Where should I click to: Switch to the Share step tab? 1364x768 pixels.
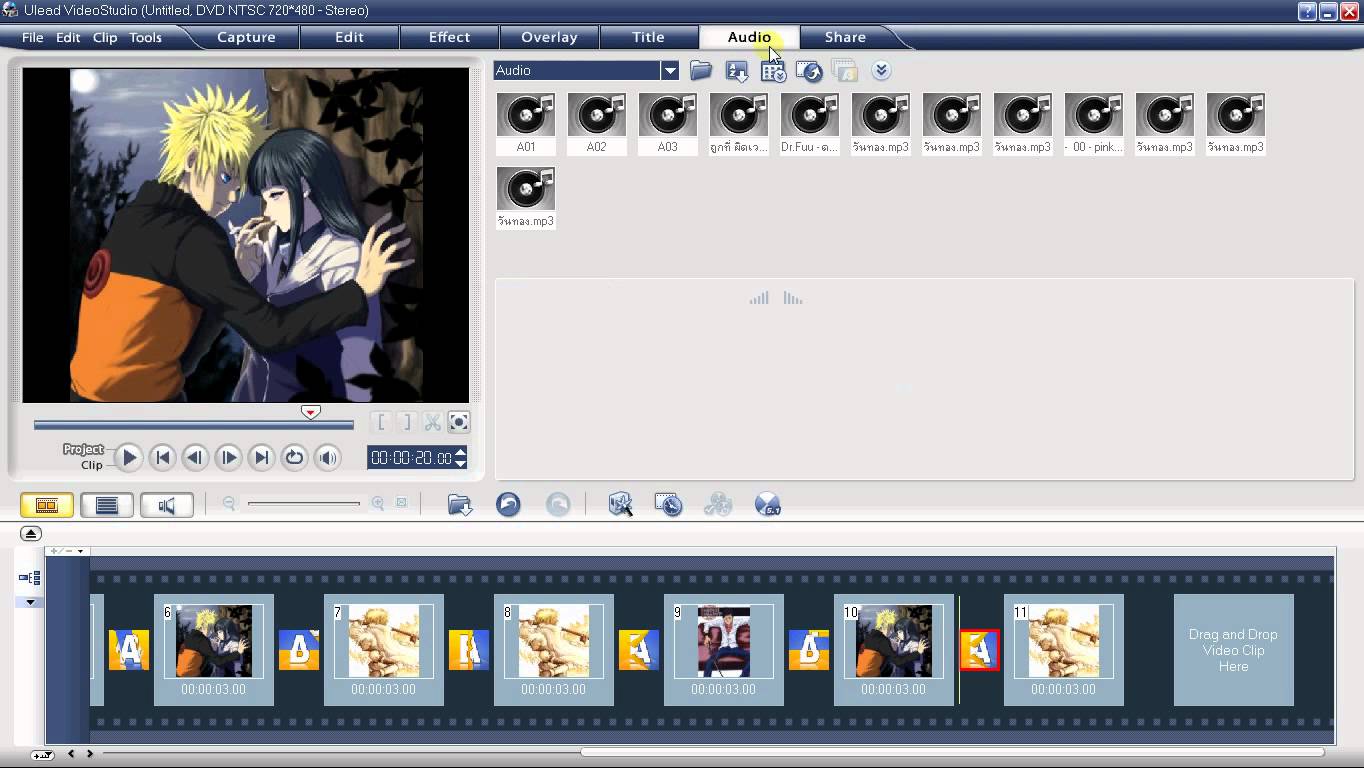click(845, 37)
